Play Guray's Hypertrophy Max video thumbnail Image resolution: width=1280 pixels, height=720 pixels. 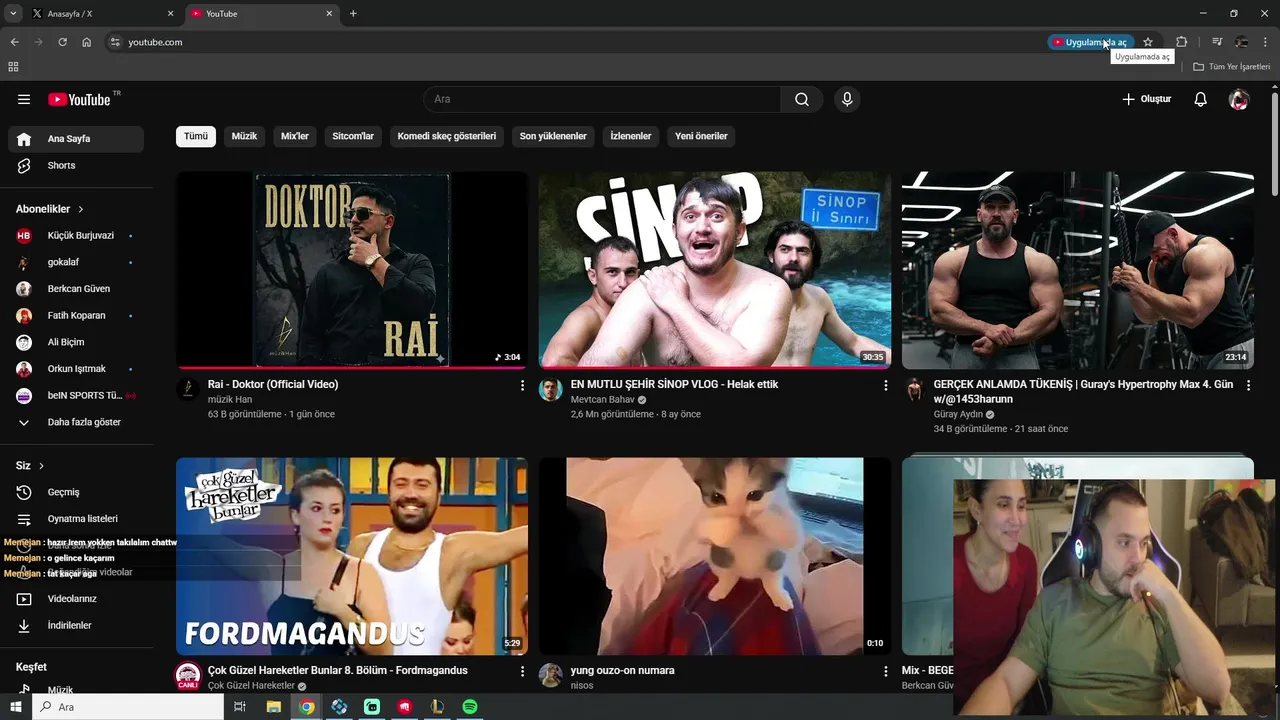coord(1078,270)
